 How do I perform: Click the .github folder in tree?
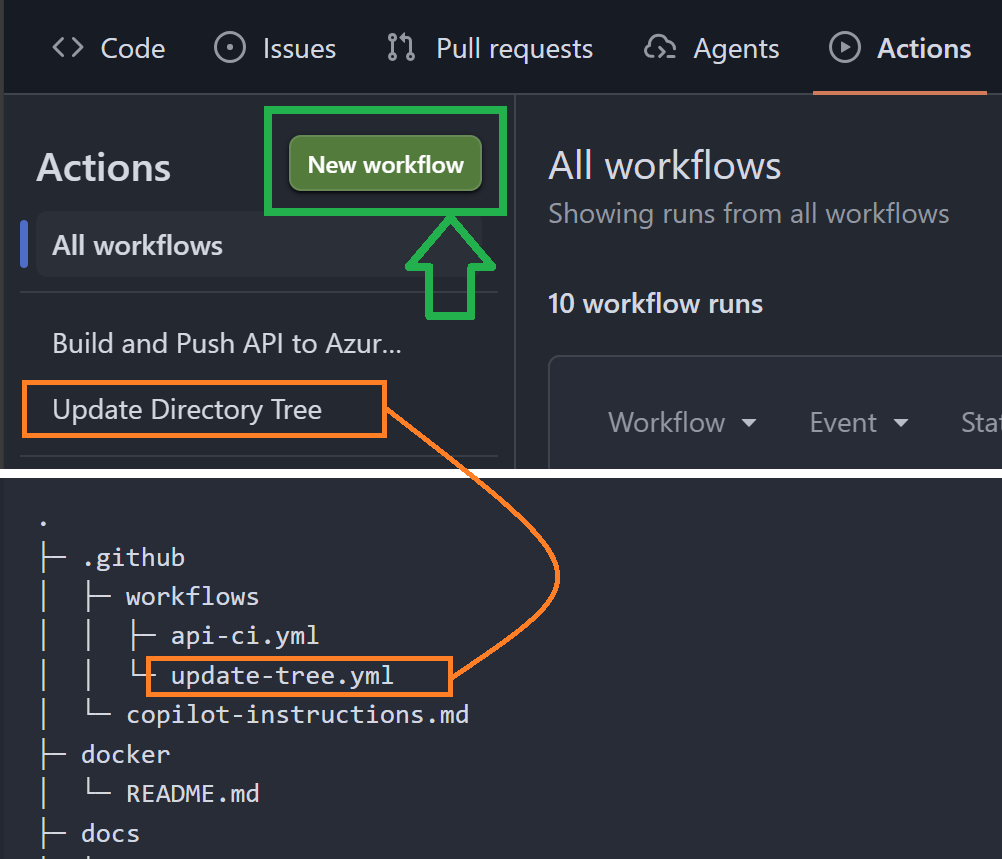(134, 558)
